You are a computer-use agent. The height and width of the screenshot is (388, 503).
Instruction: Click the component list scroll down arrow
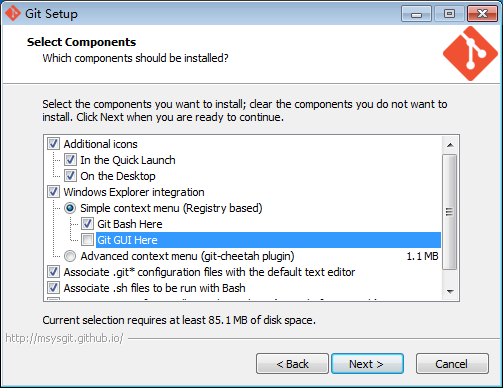[450, 292]
